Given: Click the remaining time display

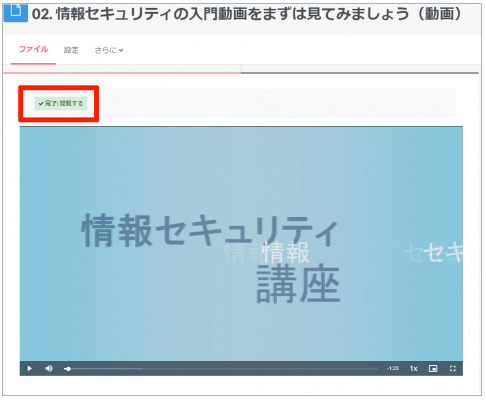Looking at the screenshot, I should click(x=393, y=368).
